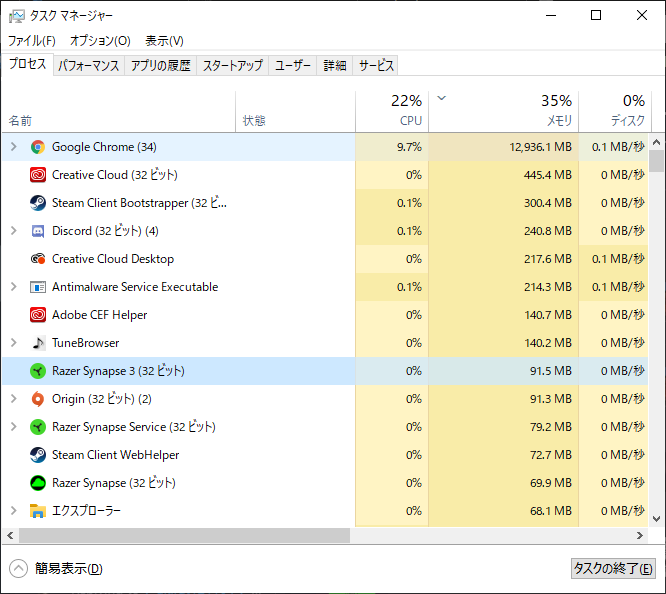Image resolution: width=666 pixels, height=594 pixels.
Task: Click the Antimalware Service Executable icon
Action: (x=38, y=287)
